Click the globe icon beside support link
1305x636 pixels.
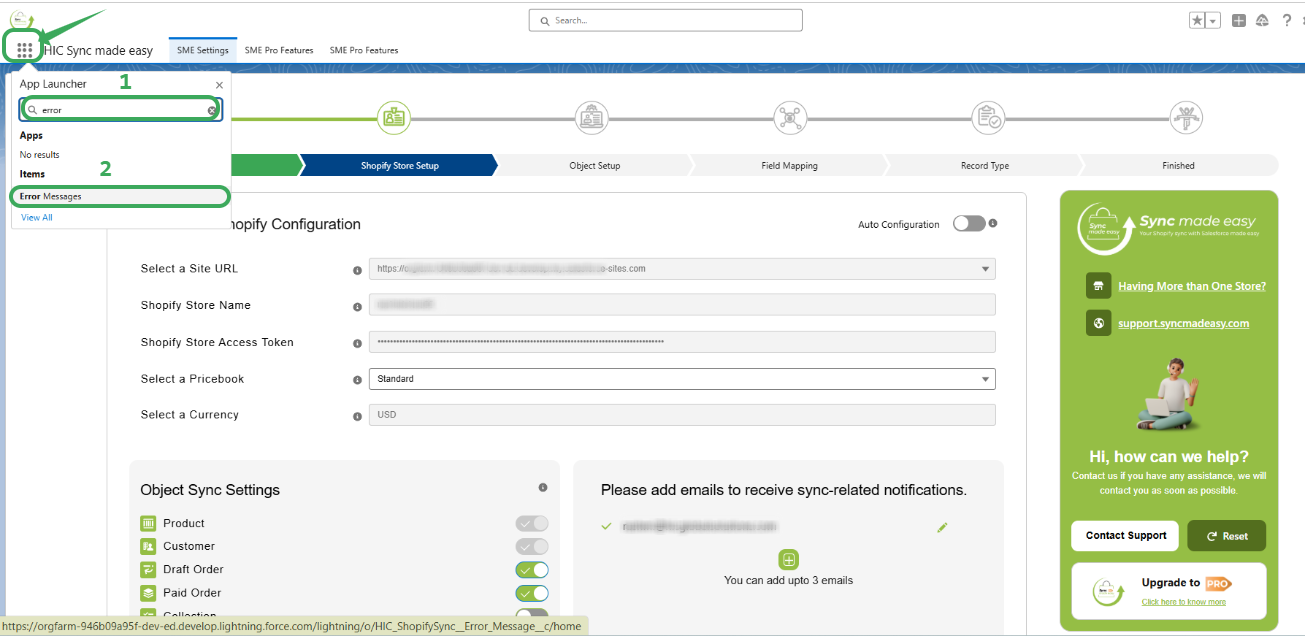point(1098,323)
